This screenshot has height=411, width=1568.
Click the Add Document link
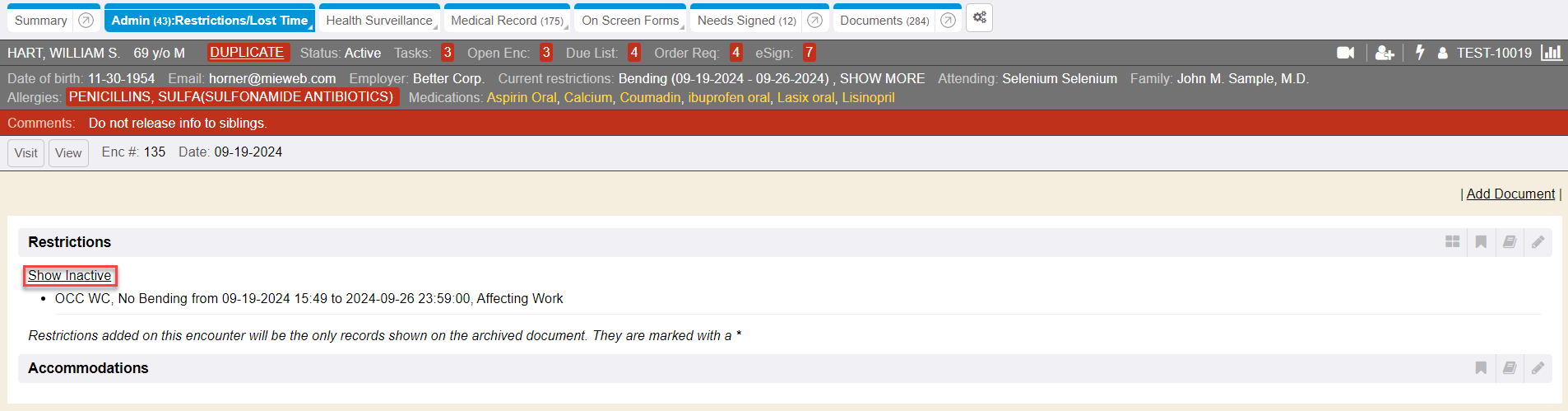click(x=1510, y=194)
